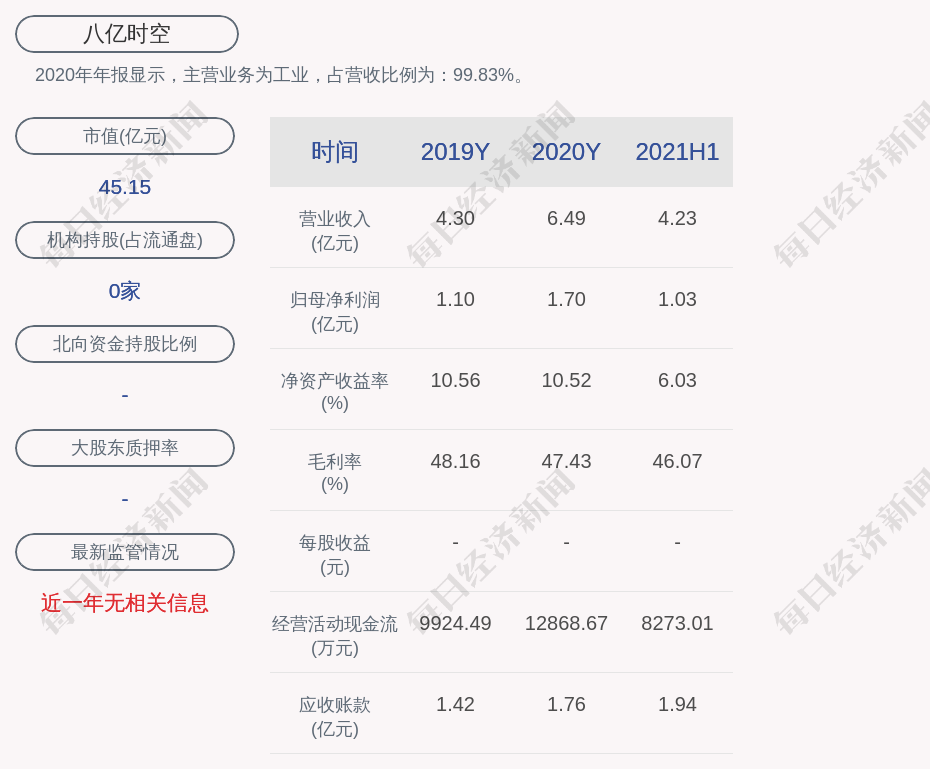This screenshot has width=930, height=769.
Task: Click the 应收账款(亿元) row label
Action: point(334,716)
